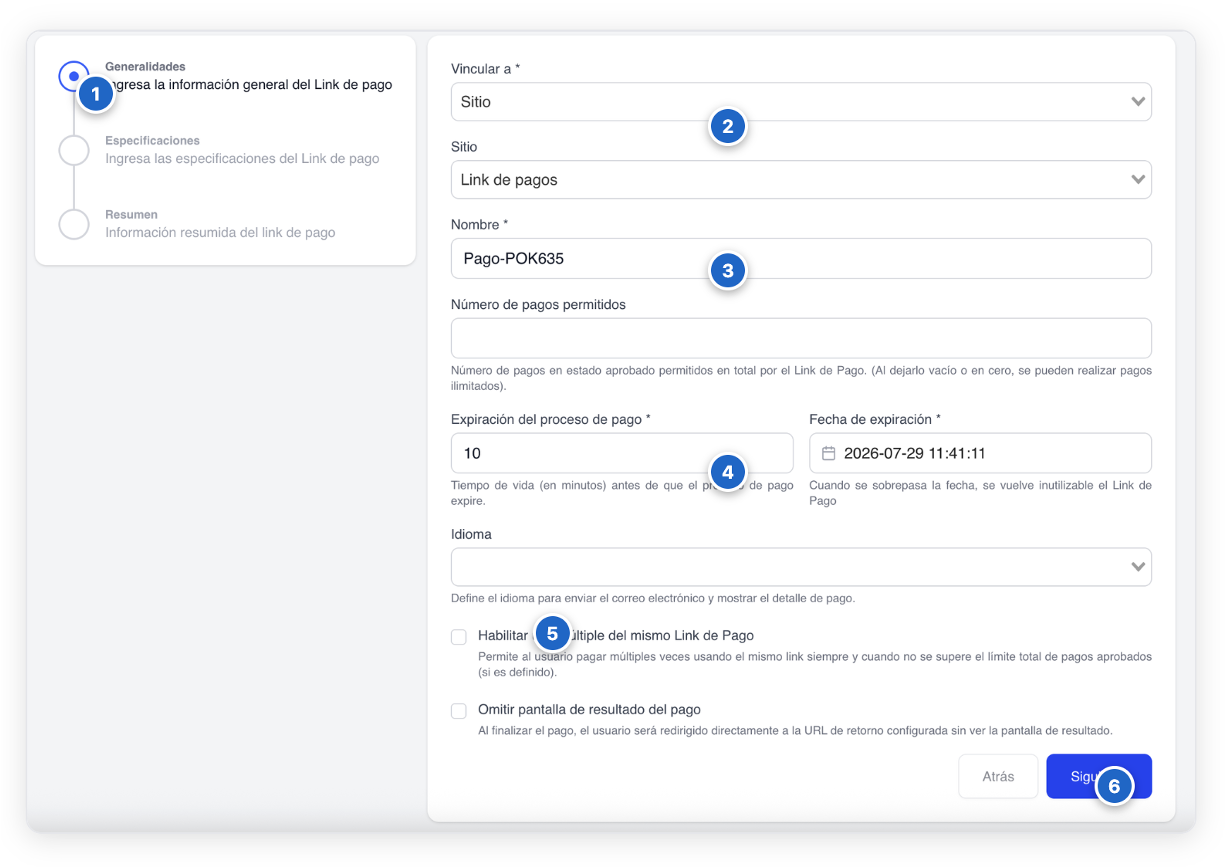Focus the Nombre field containing Pago-POK635

click(801, 258)
